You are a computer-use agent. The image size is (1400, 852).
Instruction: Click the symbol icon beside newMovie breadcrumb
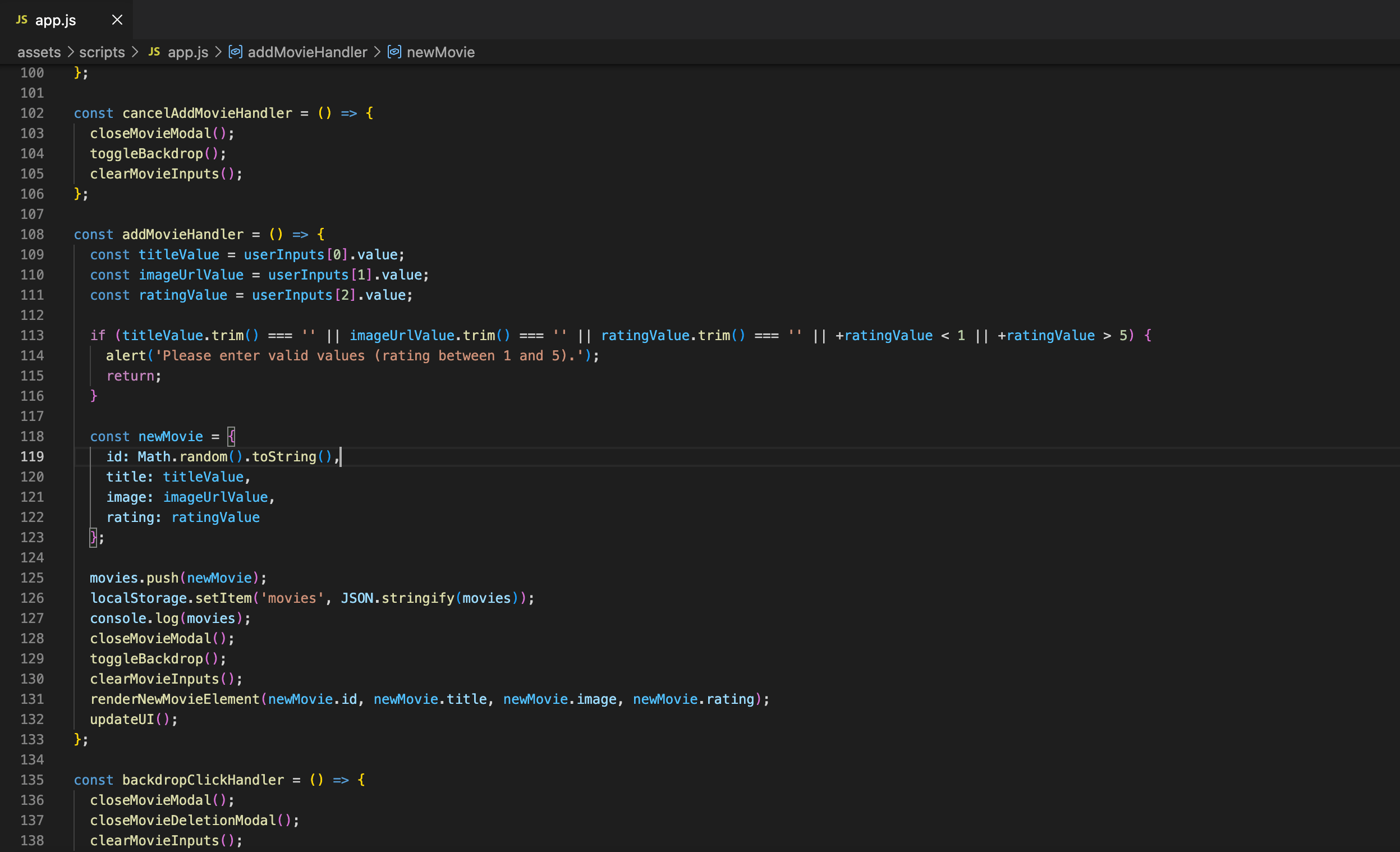394,52
